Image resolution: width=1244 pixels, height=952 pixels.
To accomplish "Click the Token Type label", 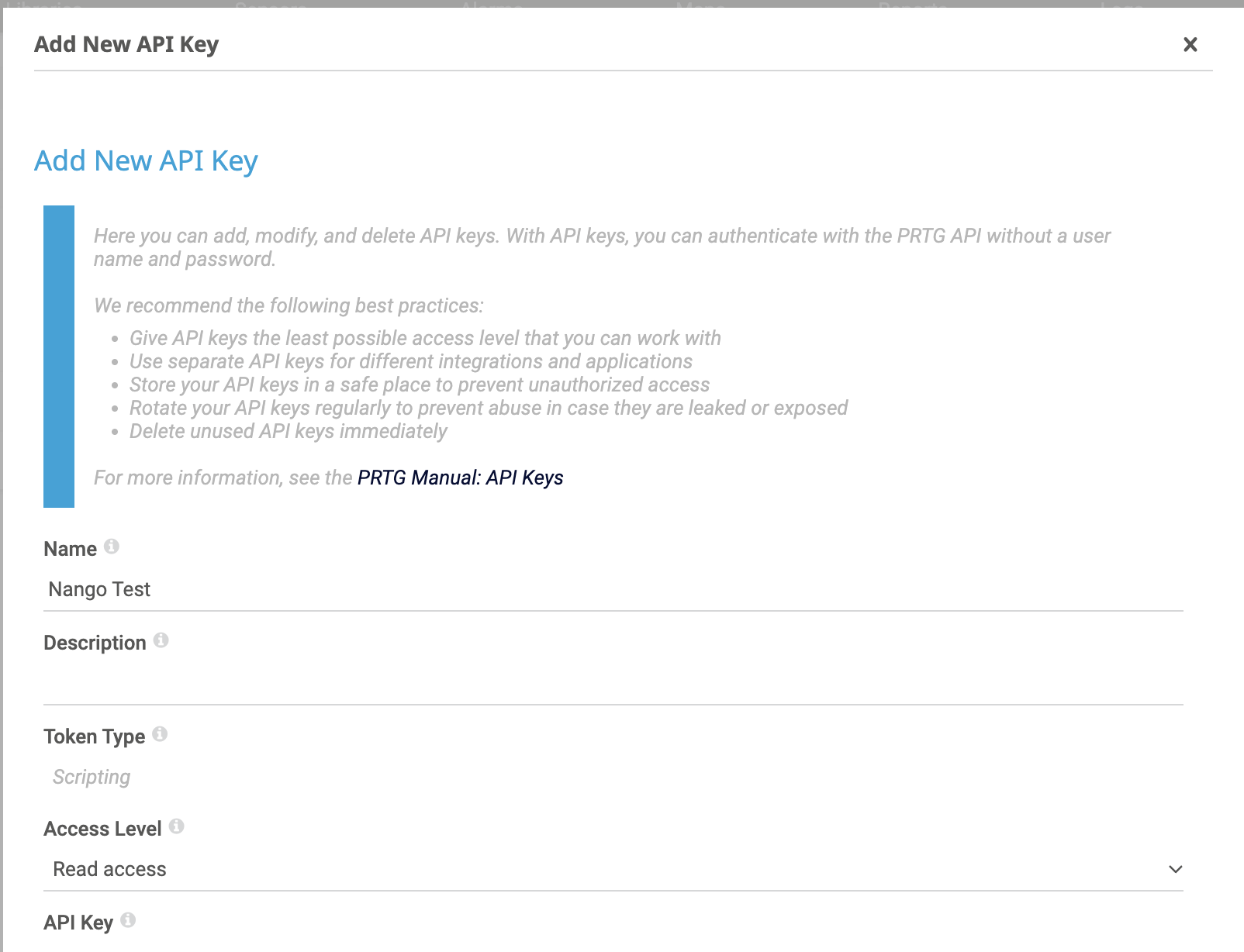I will coord(94,736).
